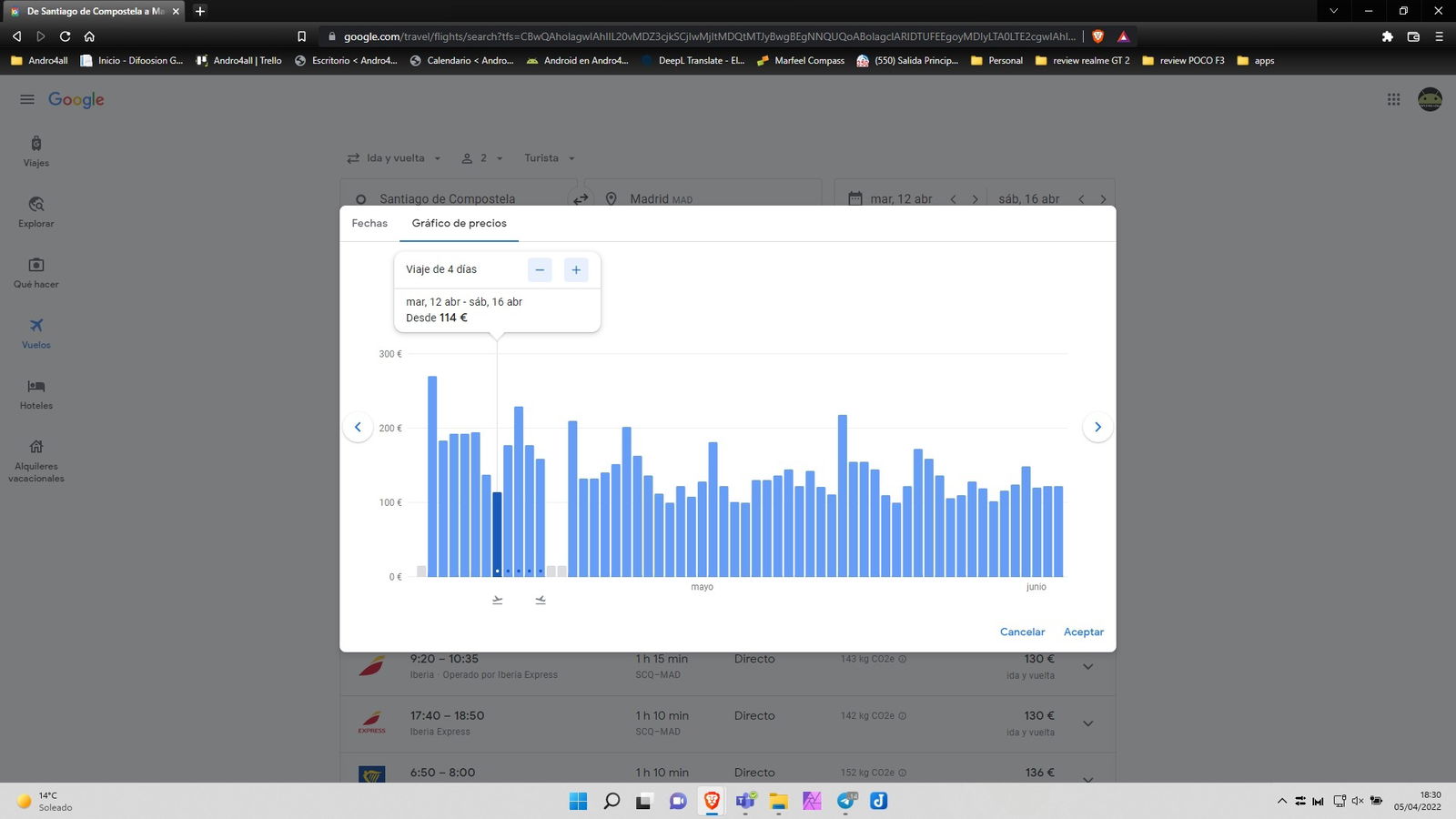Viewport: 1456px width, 819px height.
Task: Show earlier dates with left chevron
Action: pyautogui.click(x=358, y=427)
